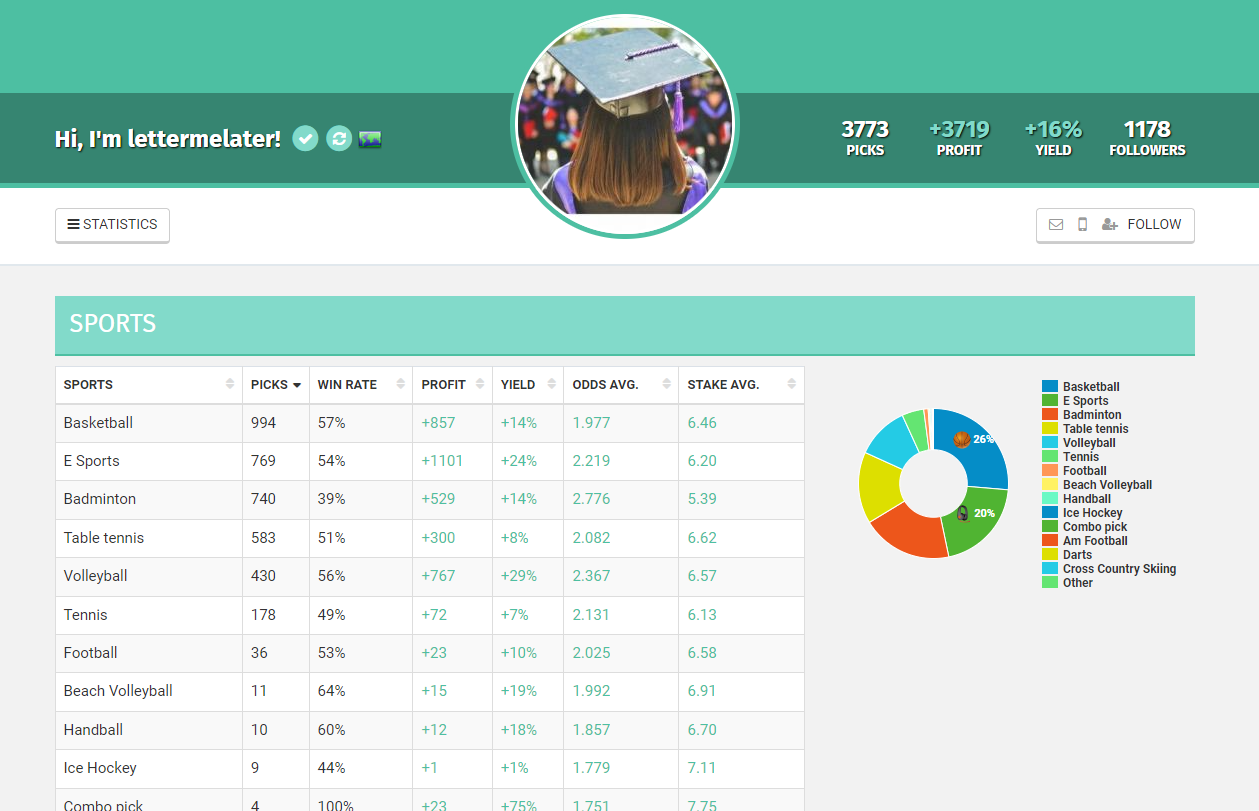Click the Follow button
Image resolution: width=1259 pixels, height=811 pixels.
pos(1115,225)
